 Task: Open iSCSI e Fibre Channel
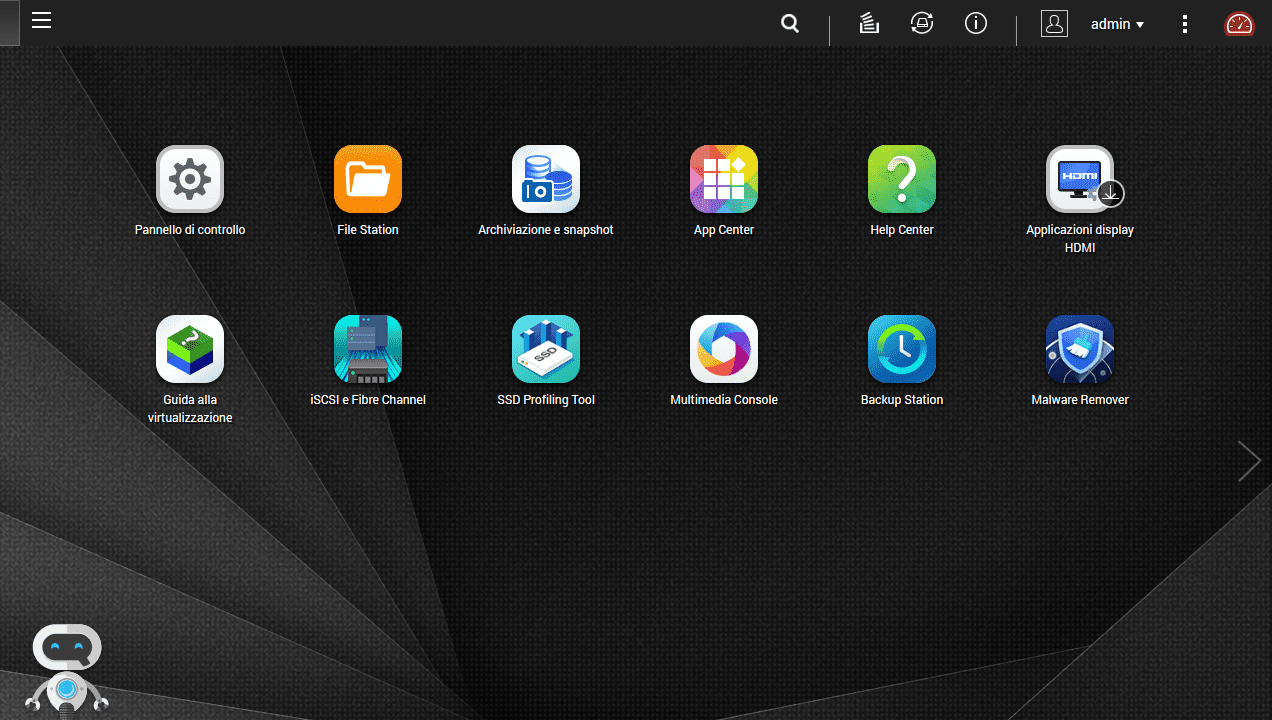368,350
